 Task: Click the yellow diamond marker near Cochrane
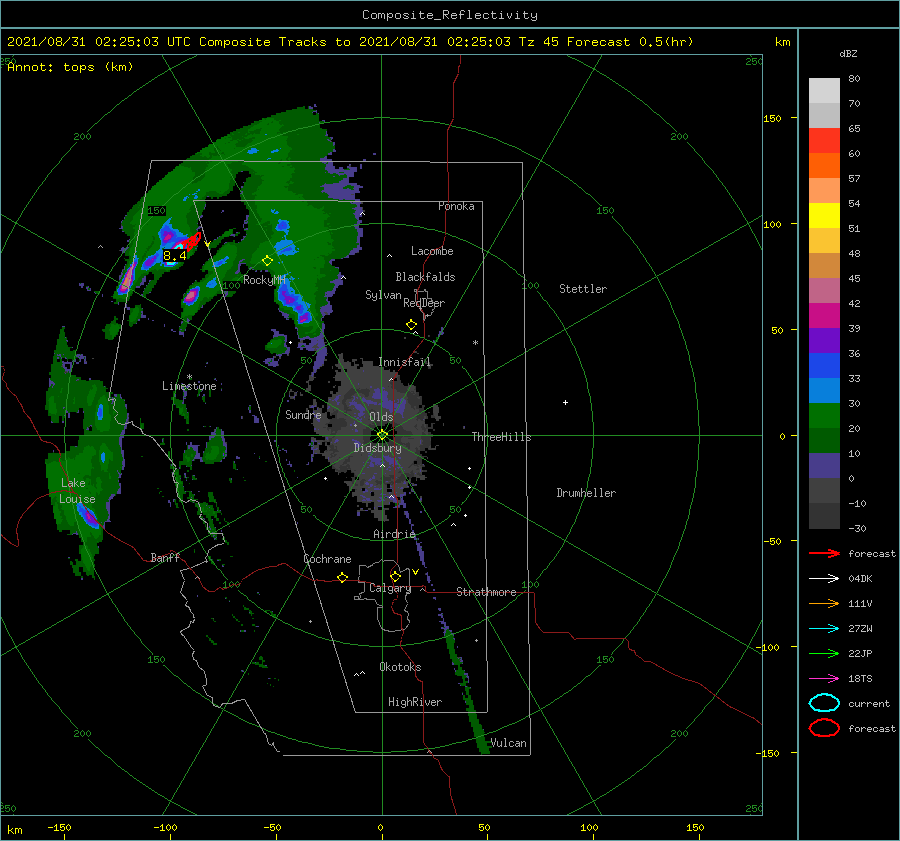pos(342,577)
